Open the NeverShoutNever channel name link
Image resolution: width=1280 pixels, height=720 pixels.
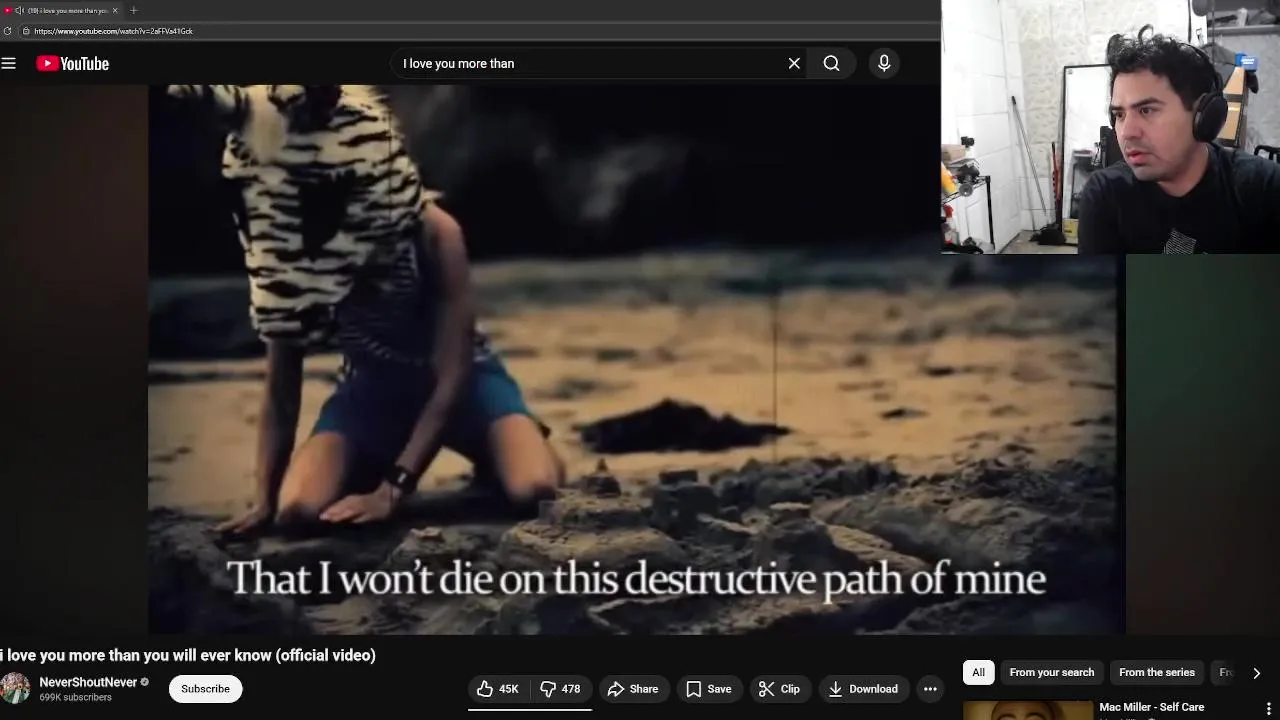pos(88,682)
